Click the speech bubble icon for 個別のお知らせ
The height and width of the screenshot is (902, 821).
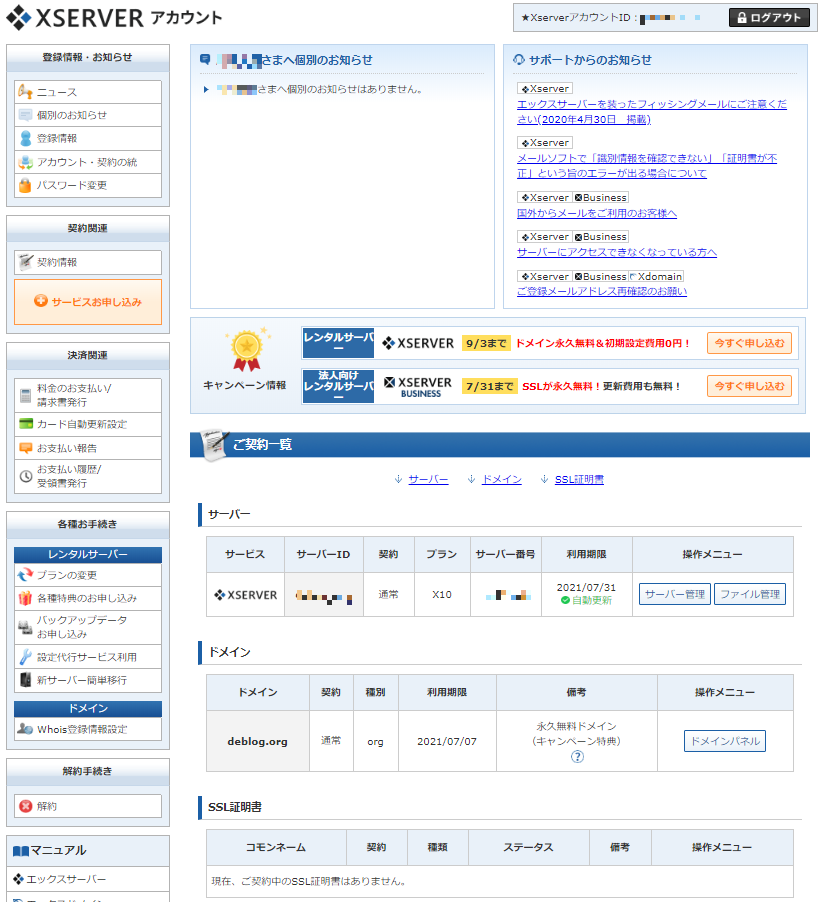tap(25, 115)
